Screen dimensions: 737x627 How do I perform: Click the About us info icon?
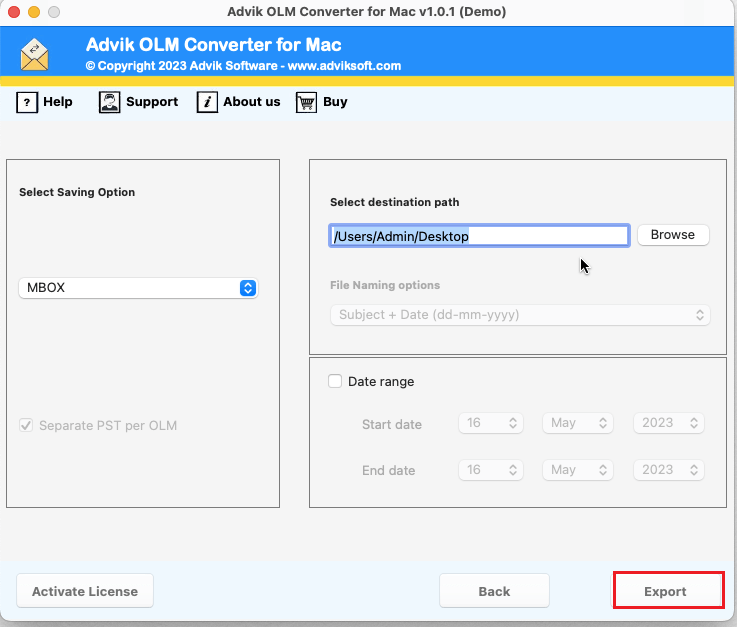207,102
